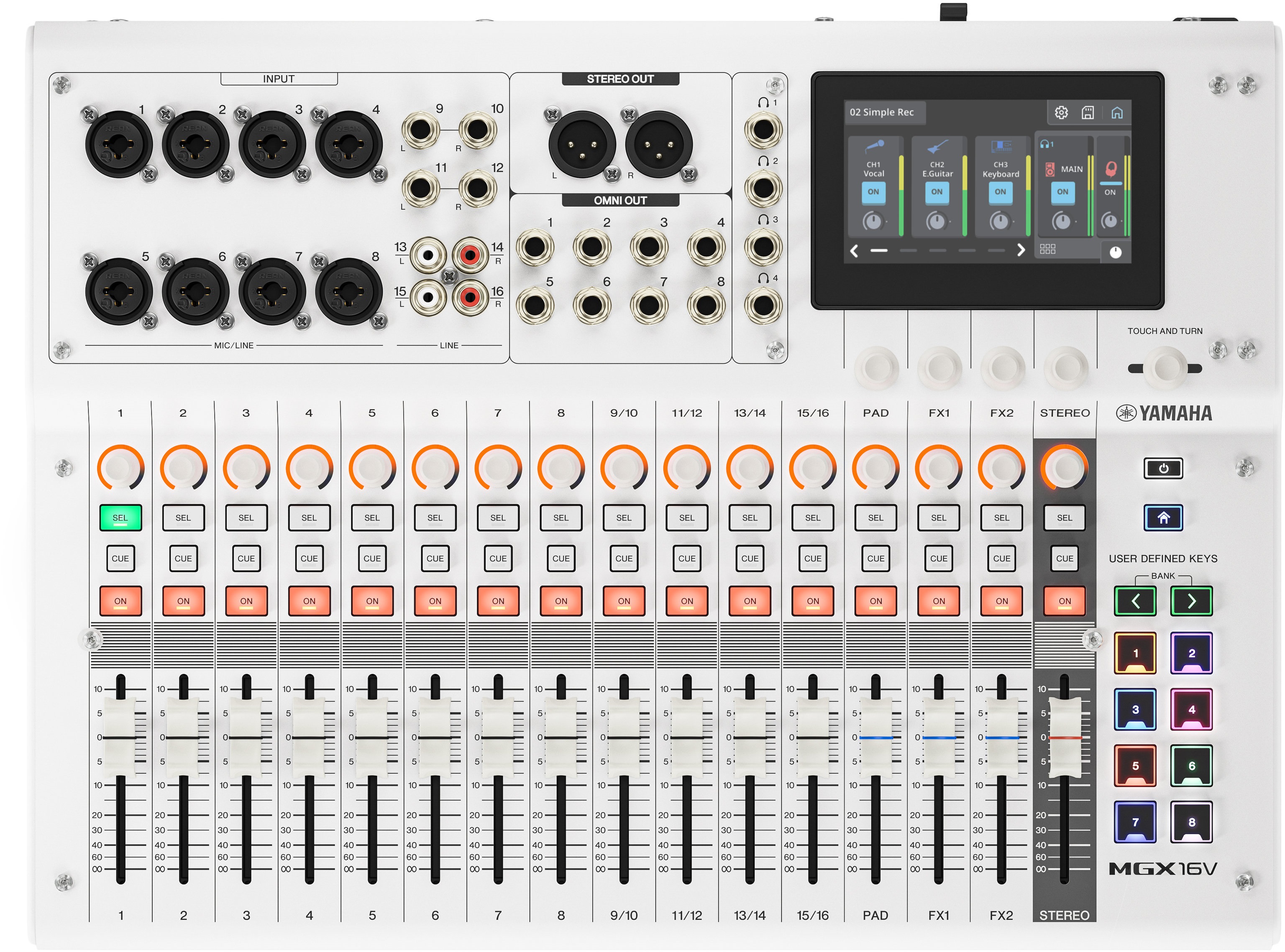Select the keyboard icon on CH3 Keyboard
This screenshot has height=952, width=1285.
click(1001, 147)
